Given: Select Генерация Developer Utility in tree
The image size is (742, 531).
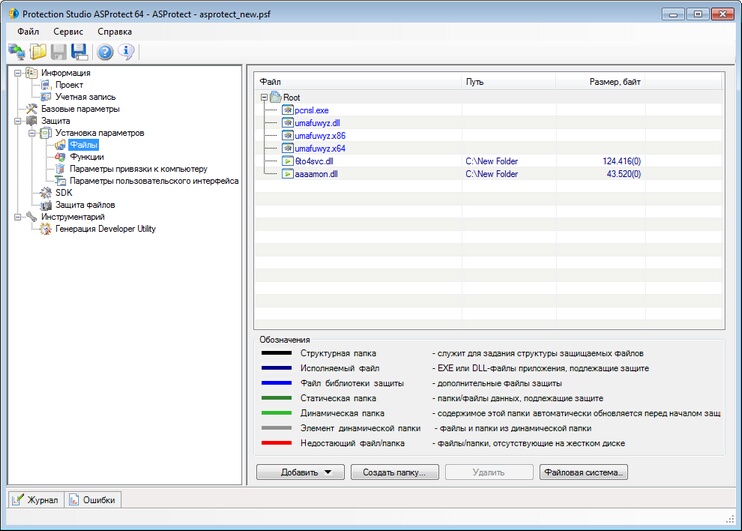Looking at the screenshot, I should tap(106, 229).
